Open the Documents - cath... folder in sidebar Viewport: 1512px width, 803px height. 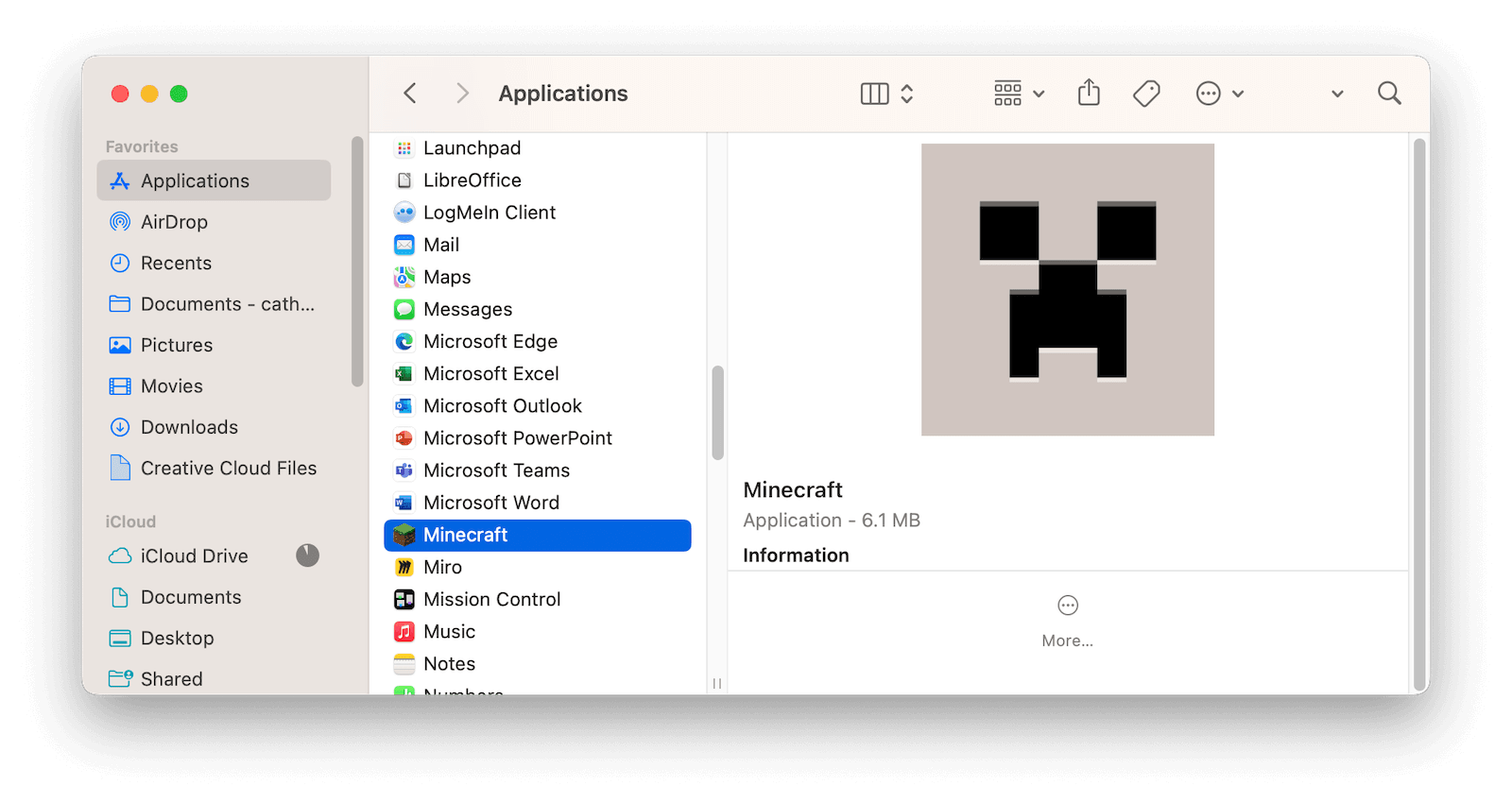tap(214, 304)
